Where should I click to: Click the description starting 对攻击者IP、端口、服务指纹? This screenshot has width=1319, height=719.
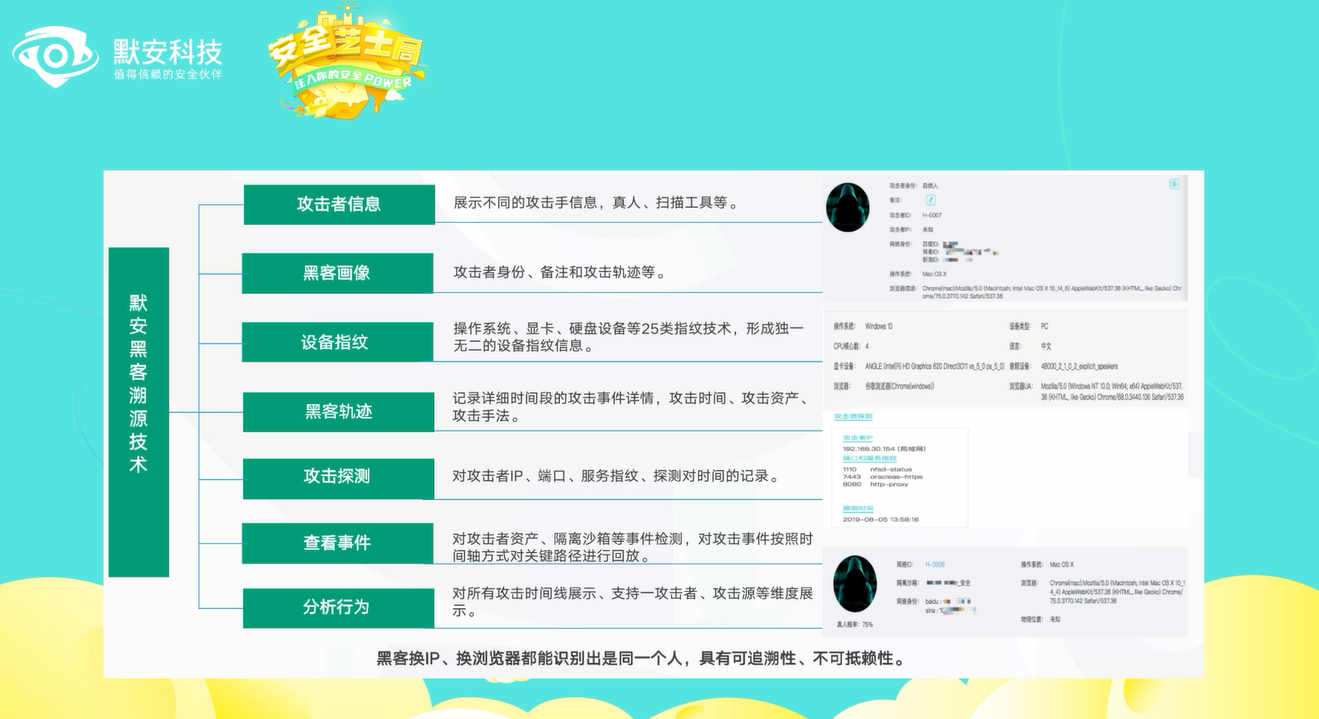click(x=616, y=476)
